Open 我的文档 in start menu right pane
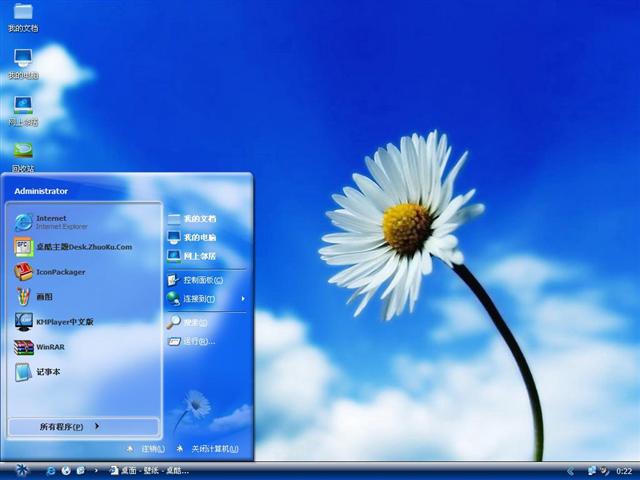The height and width of the screenshot is (480, 640). (198, 219)
